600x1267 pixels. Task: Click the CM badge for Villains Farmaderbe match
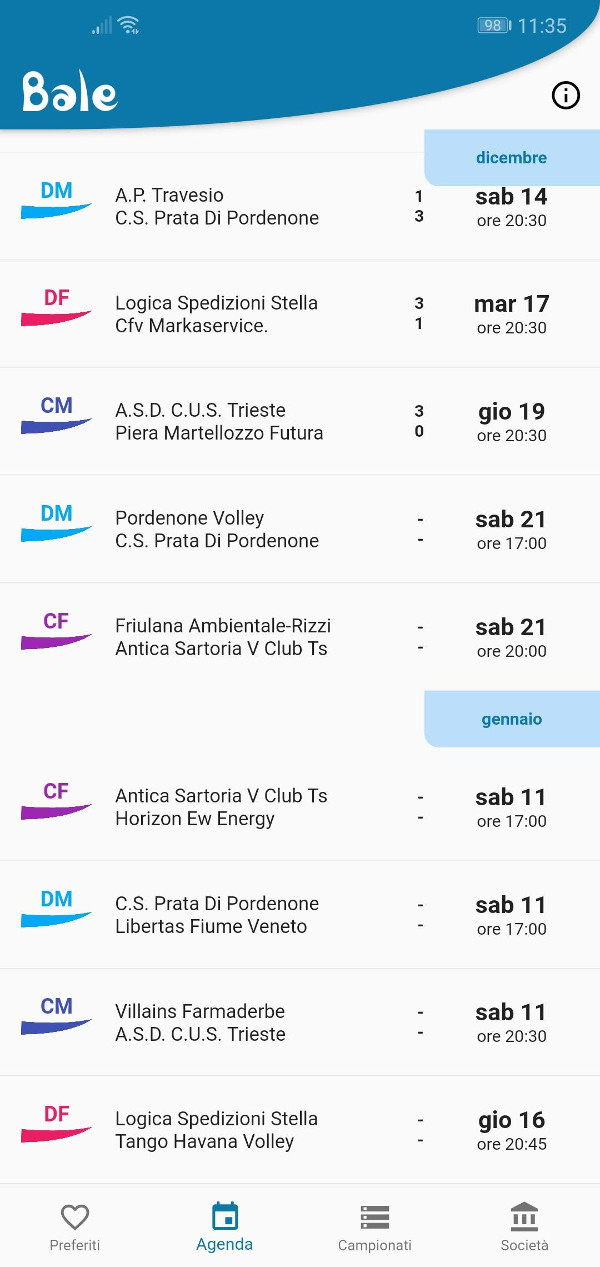point(57,1016)
